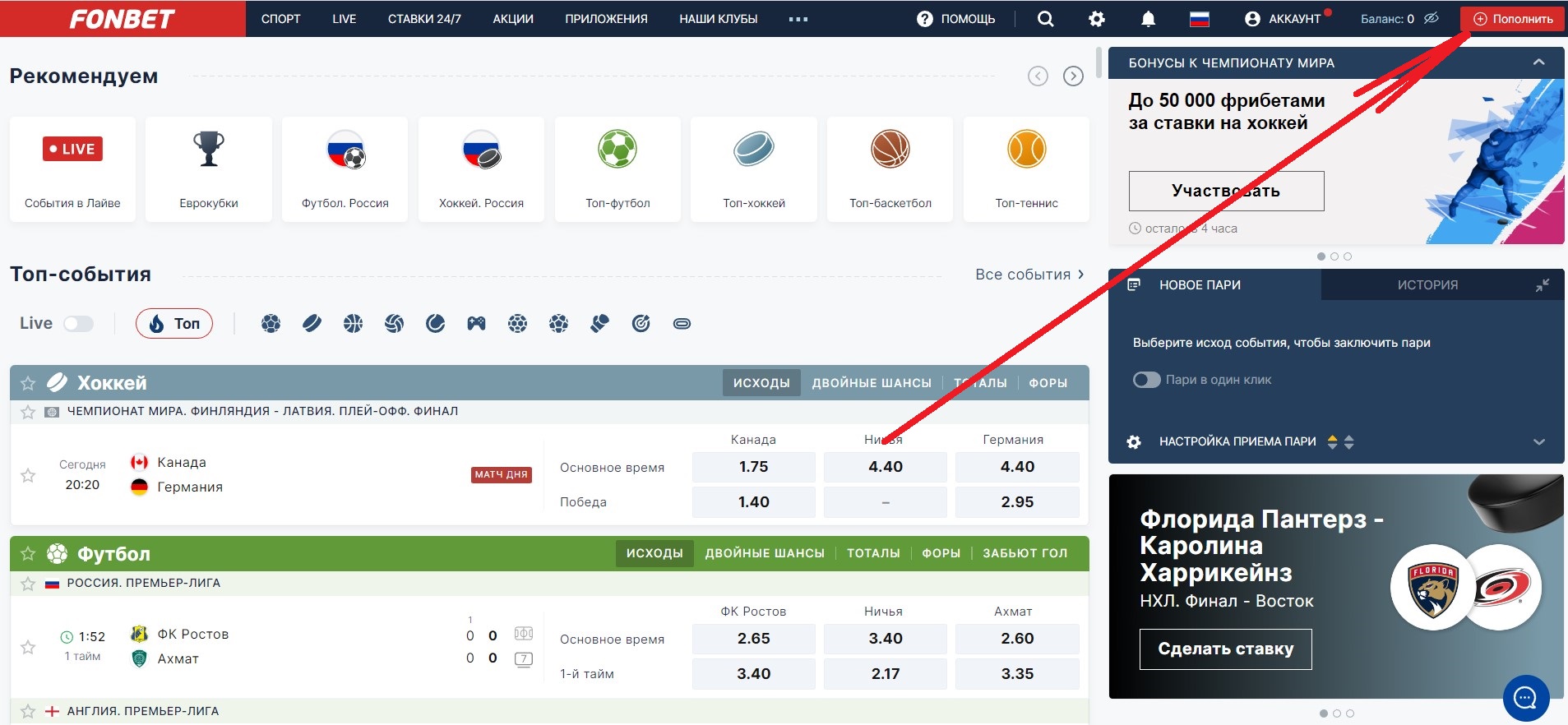Viewport: 1568px width, 725px height.
Task: Open the Спорт menu item
Action: 281,19
